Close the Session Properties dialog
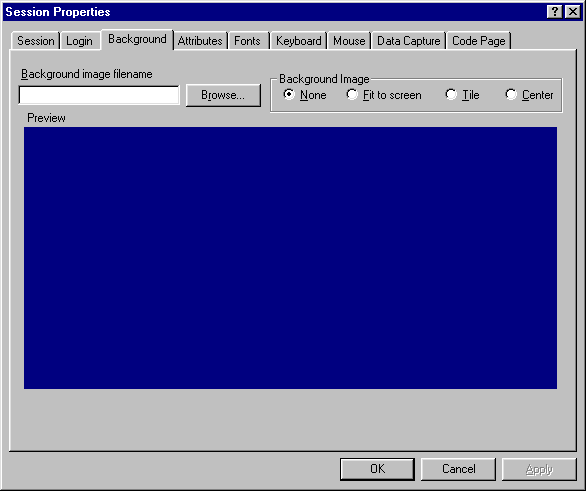Viewport: 586px width, 491px height. (573, 12)
